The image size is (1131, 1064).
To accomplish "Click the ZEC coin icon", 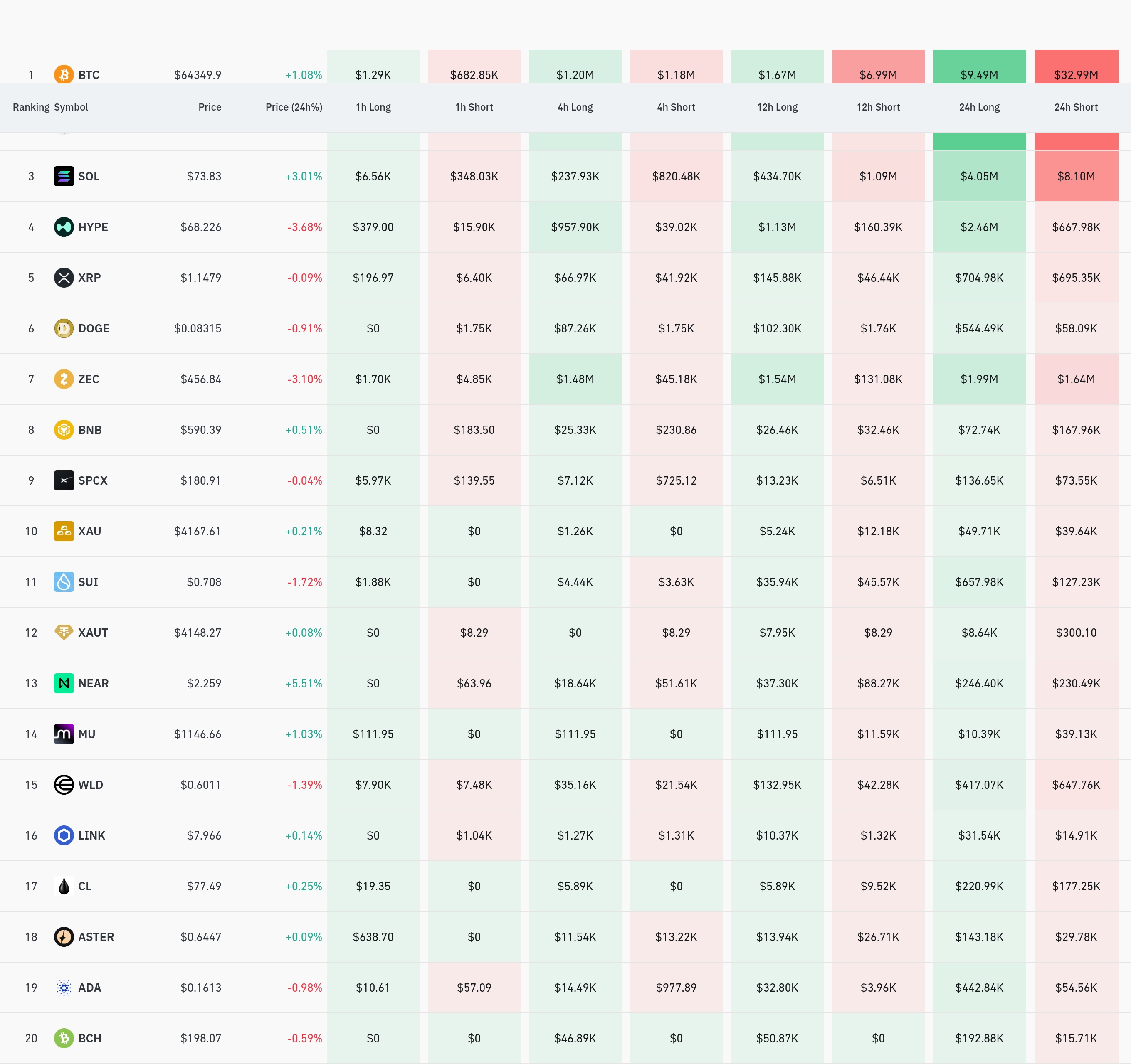I will coord(64,379).
